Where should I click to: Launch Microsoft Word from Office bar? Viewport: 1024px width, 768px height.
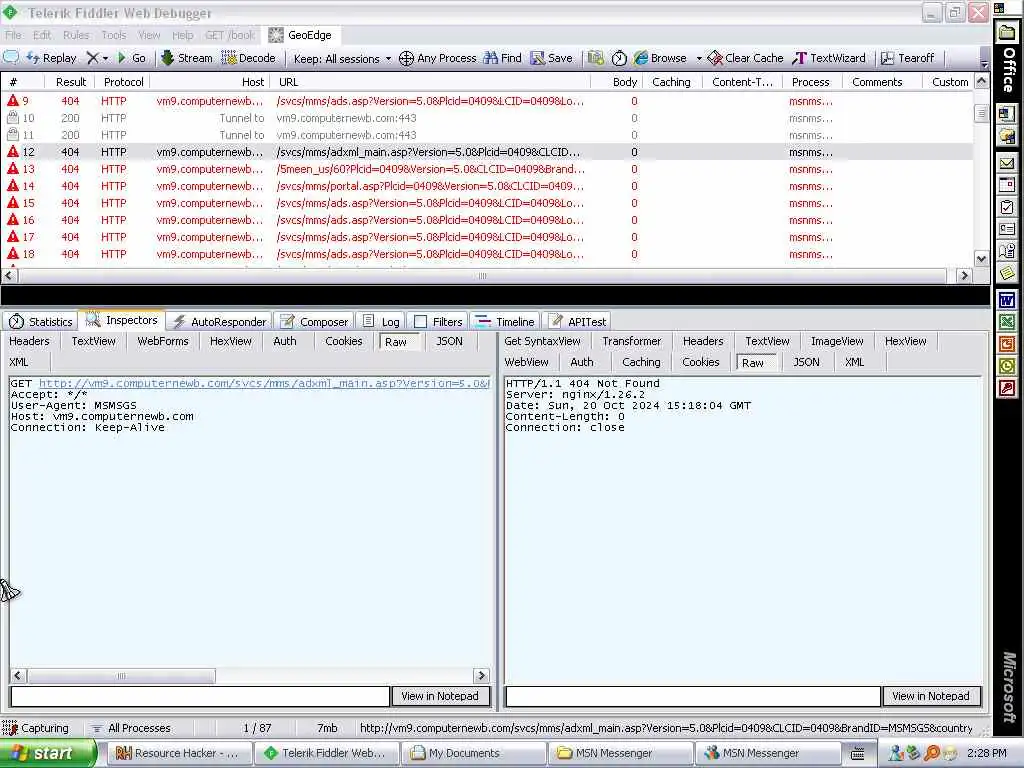(x=1006, y=300)
